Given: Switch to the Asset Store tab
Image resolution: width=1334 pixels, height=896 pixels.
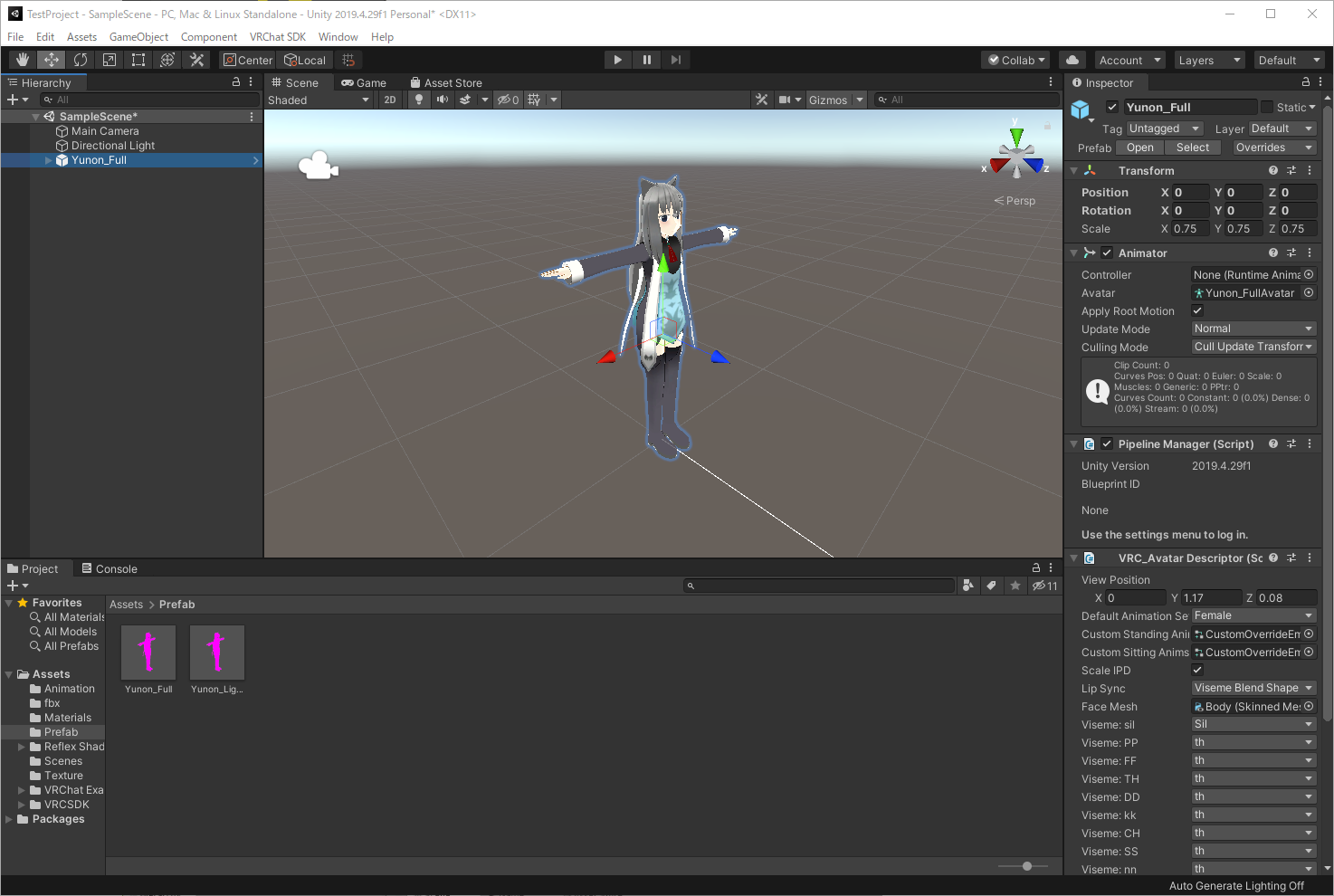Looking at the screenshot, I should [446, 82].
